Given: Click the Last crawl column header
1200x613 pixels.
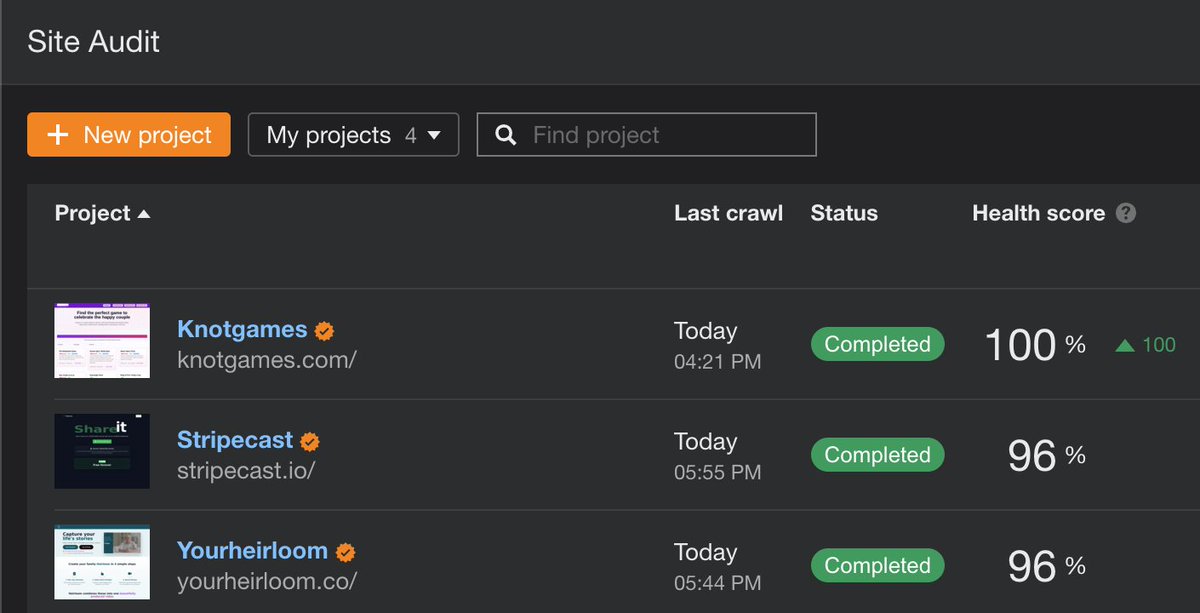Looking at the screenshot, I should tap(728, 213).
